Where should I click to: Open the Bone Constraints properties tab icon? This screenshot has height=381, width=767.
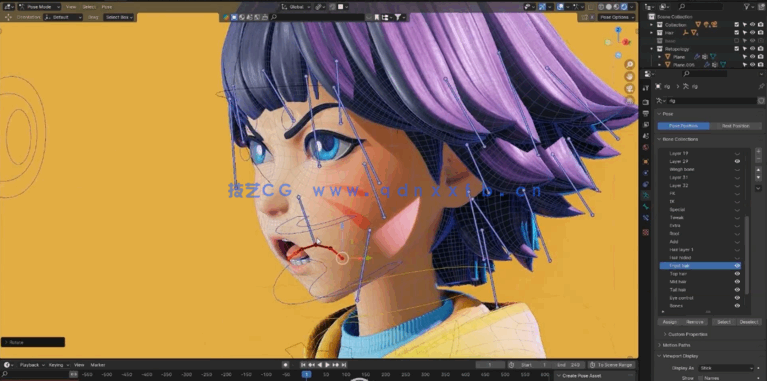[x=646, y=218]
